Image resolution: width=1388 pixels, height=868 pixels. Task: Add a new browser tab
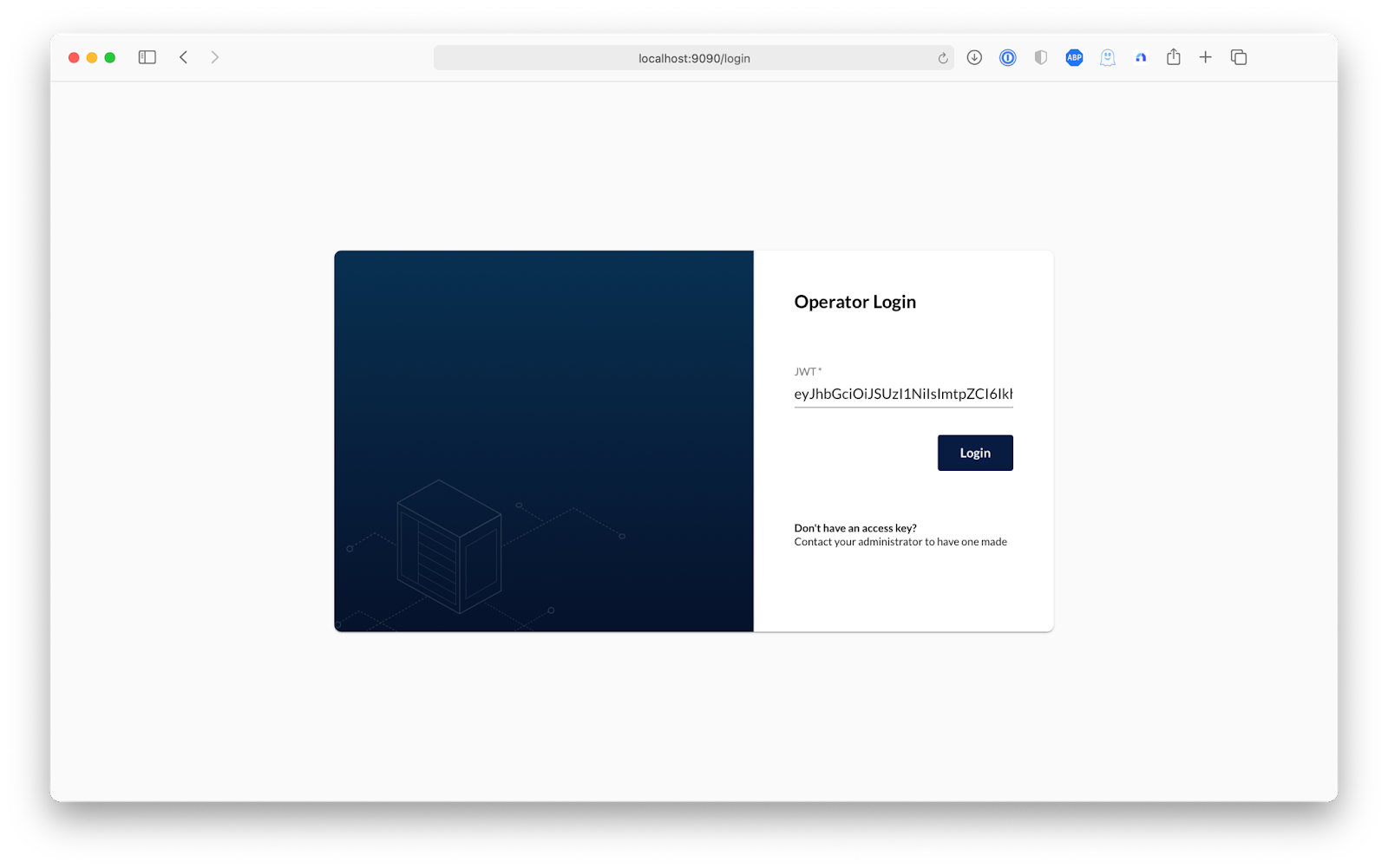point(1206,57)
